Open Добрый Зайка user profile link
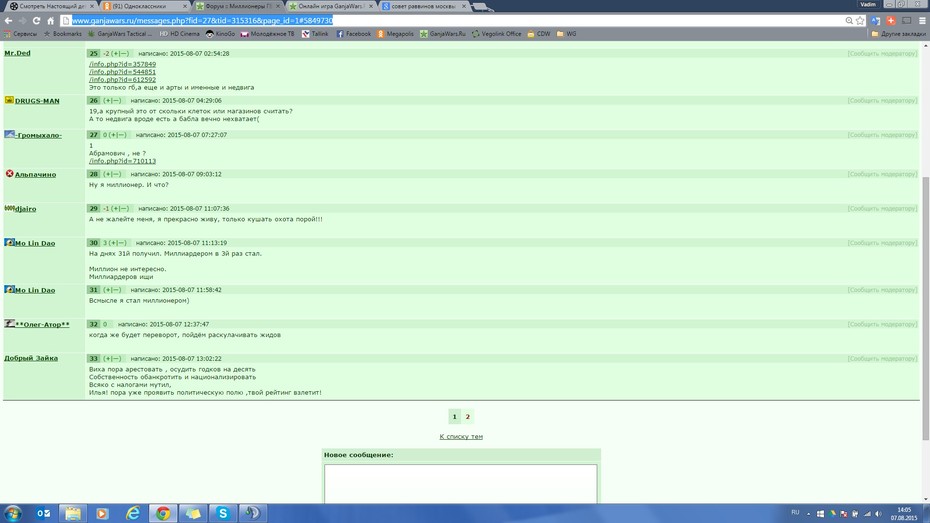Viewport: 930px width, 523px height. tap(31, 358)
